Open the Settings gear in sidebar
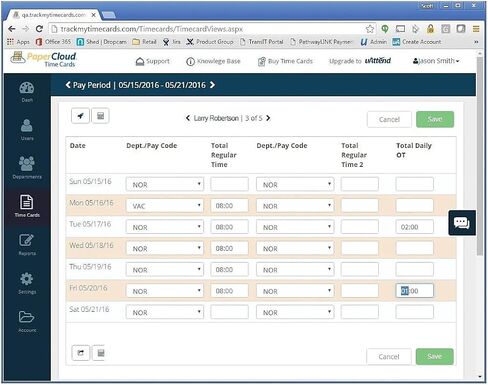Image resolution: width=488 pixels, height=385 pixels. pos(27,283)
